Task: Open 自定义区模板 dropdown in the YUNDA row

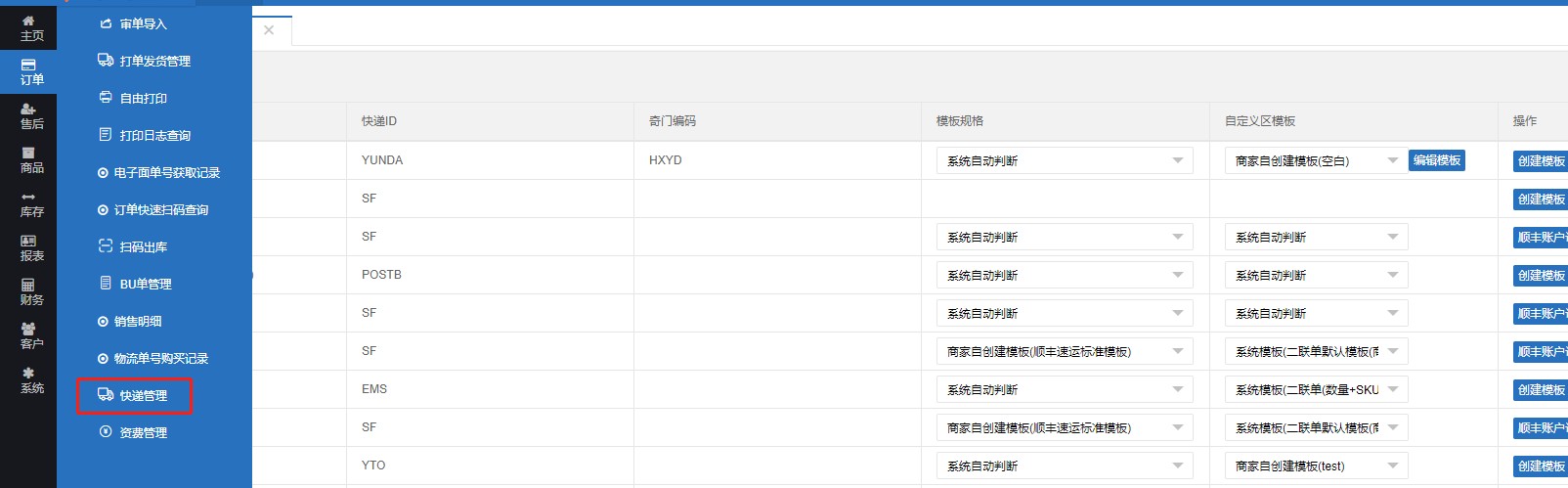Action: tap(1315, 160)
